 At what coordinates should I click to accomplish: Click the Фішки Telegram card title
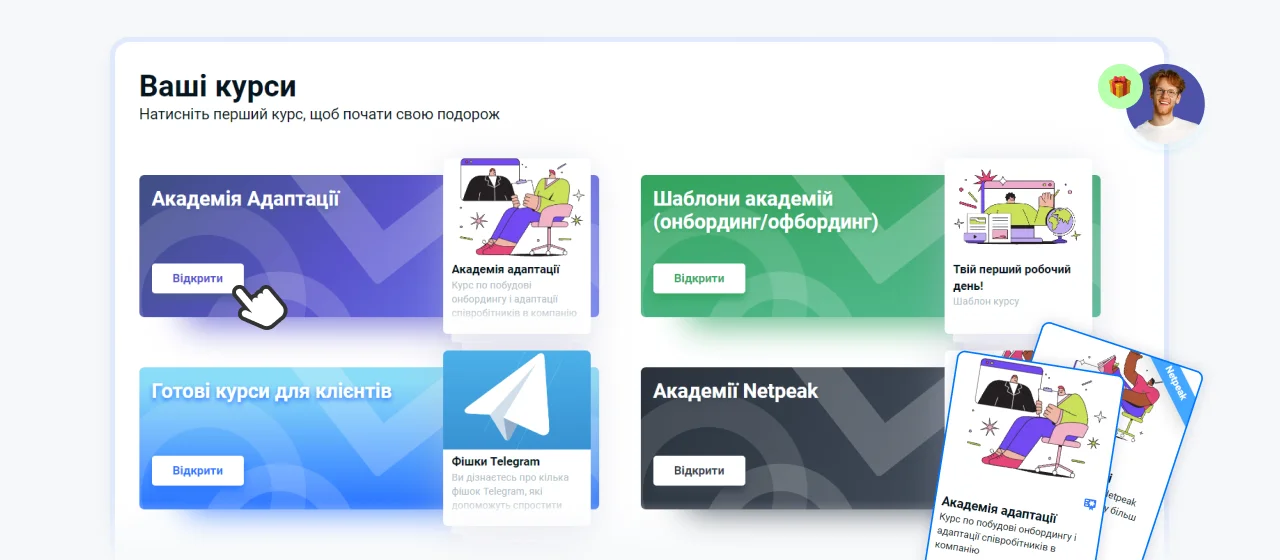496,461
